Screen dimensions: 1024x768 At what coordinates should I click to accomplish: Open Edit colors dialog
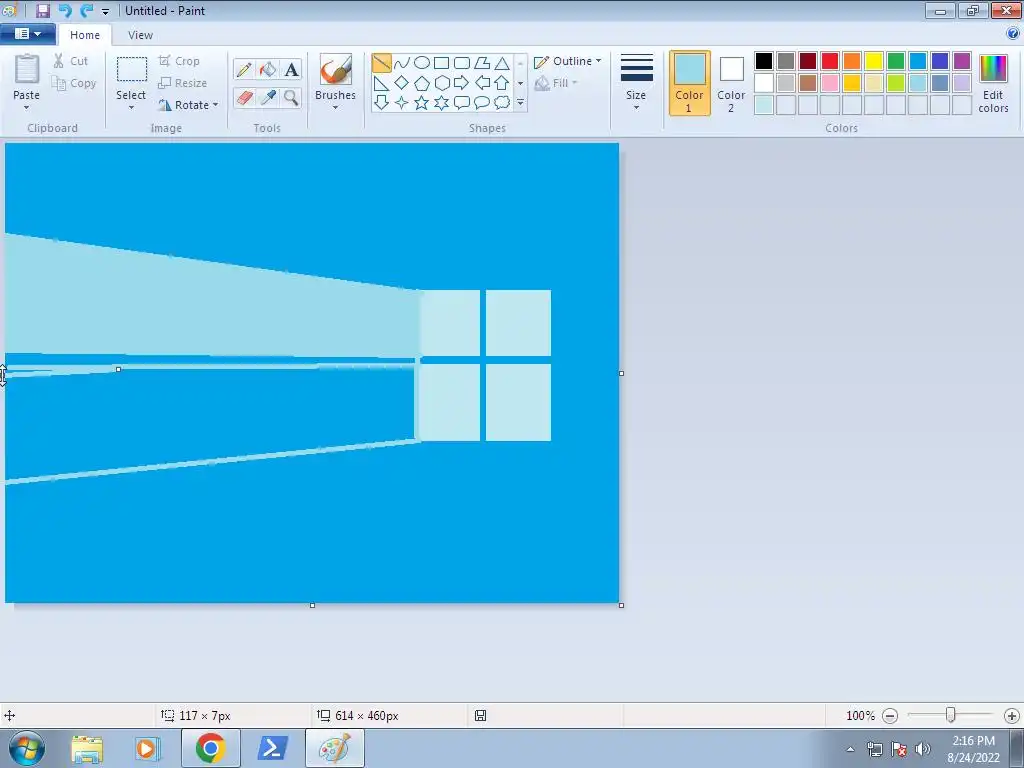tap(993, 83)
